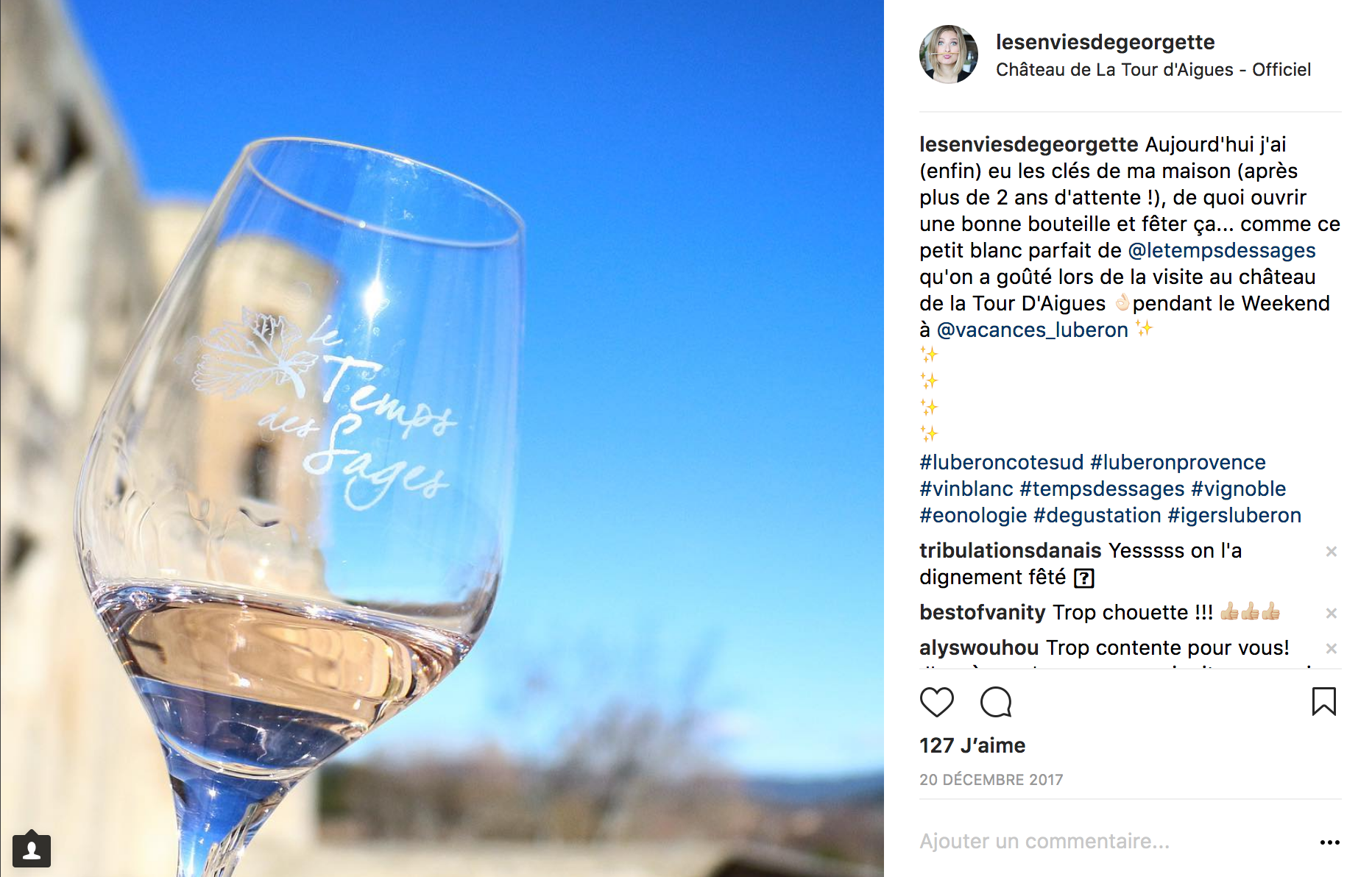
Task: Click the Ajouter un commentaire field
Action: (x=1044, y=842)
